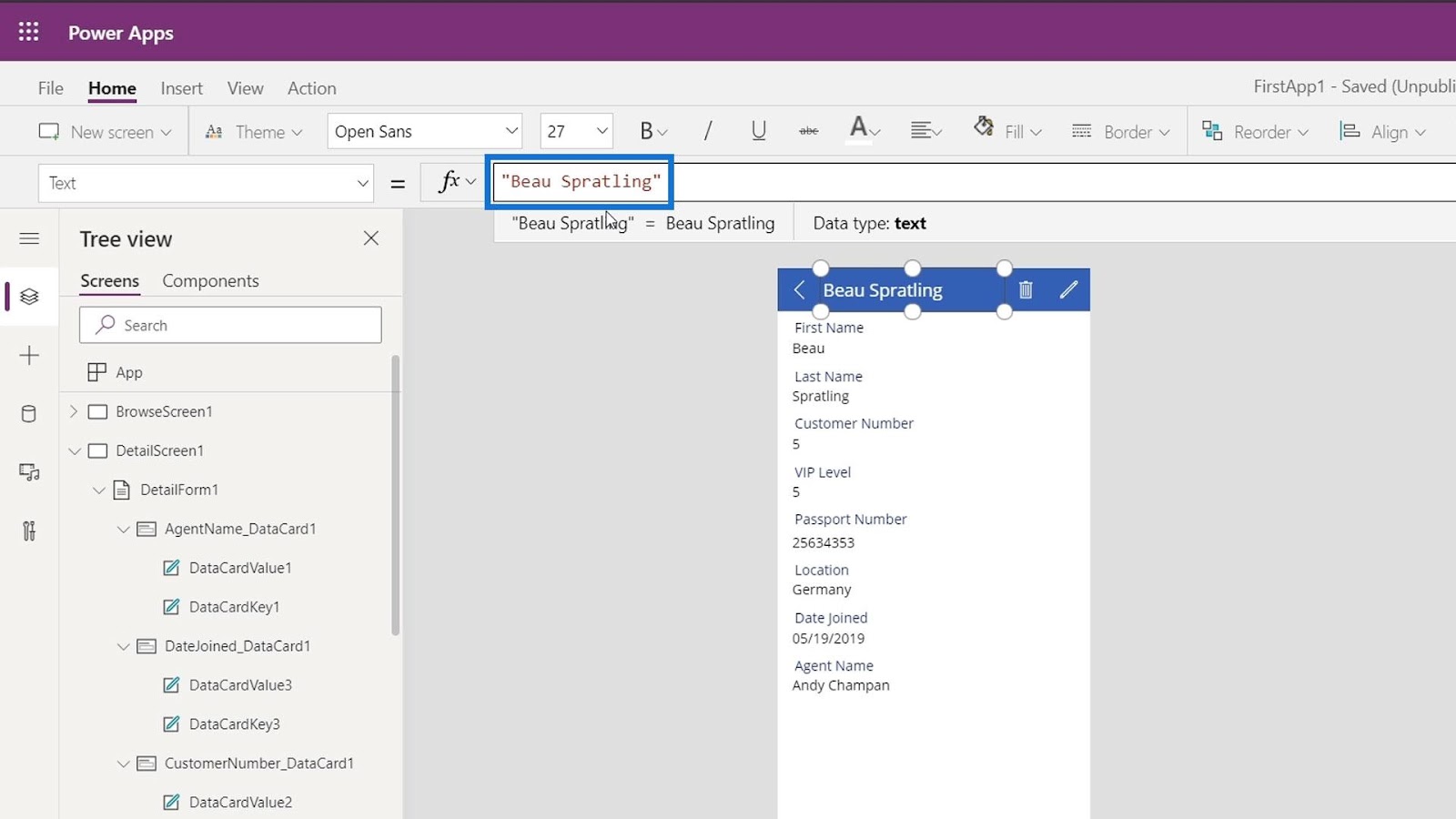Select AgentName_DataCard1 in tree
The image size is (1456, 819).
240,529
